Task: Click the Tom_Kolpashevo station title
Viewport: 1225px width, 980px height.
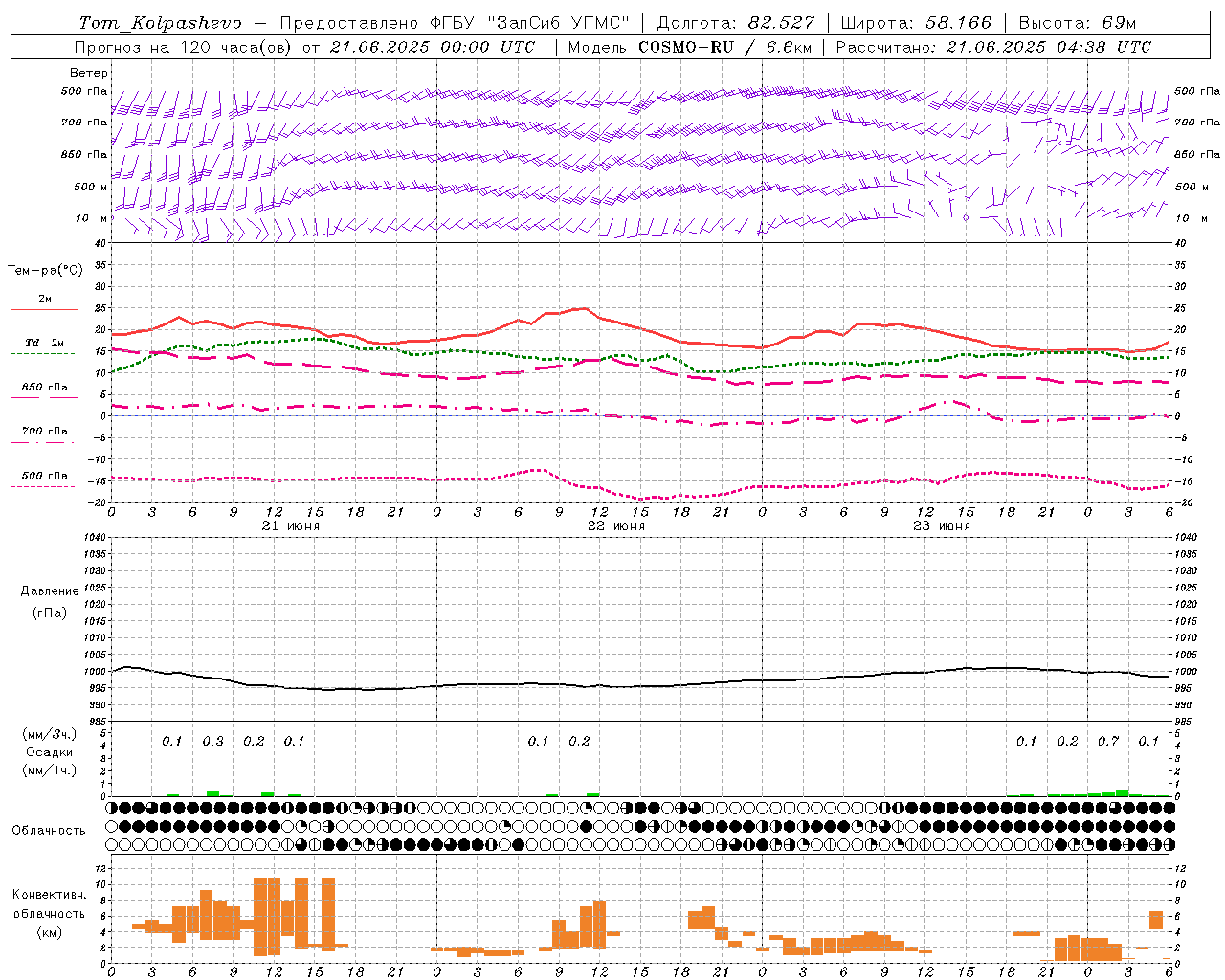Action: 161,23
